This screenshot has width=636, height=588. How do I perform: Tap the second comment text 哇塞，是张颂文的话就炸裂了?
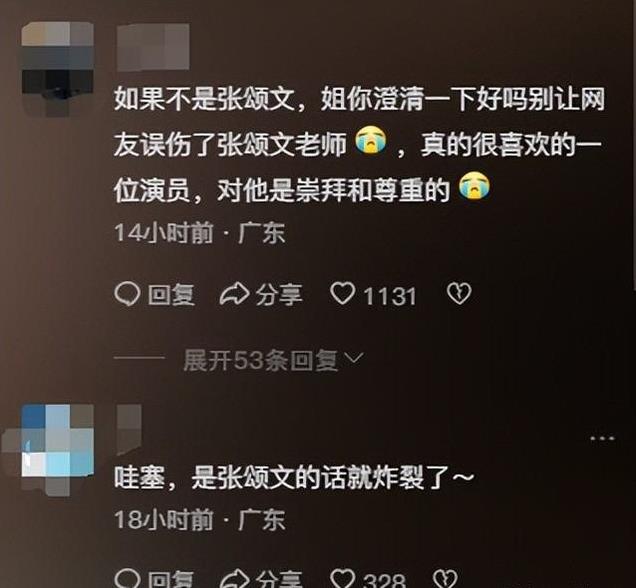point(294,477)
